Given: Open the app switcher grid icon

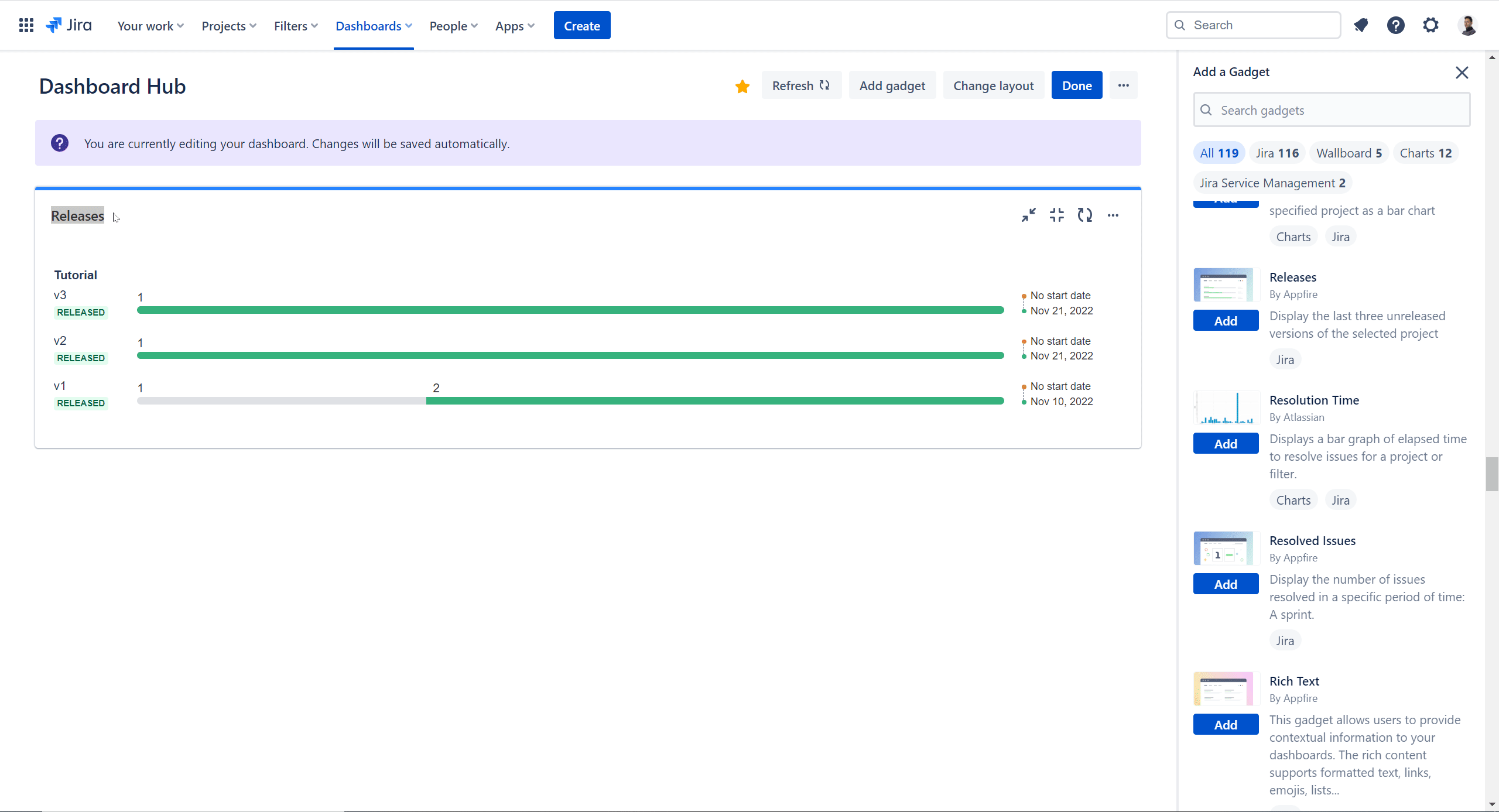Looking at the screenshot, I should 26,25.
